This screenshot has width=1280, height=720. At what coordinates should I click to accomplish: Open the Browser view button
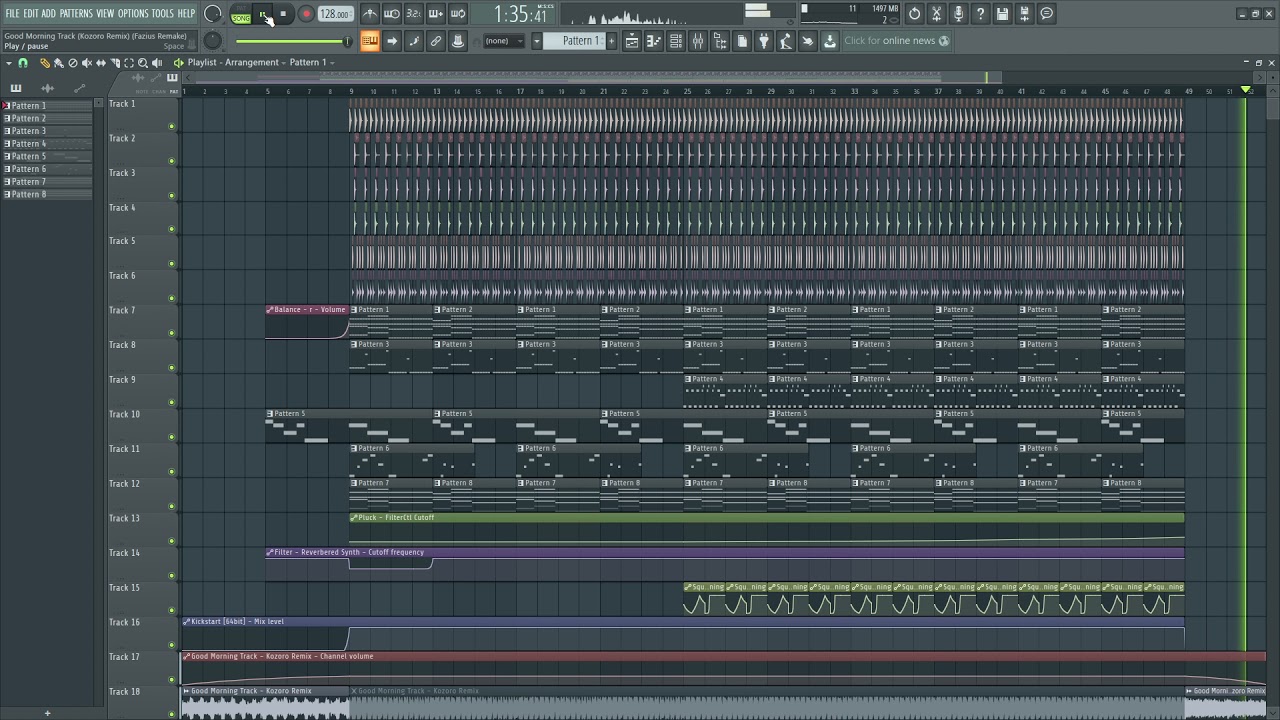720,41
